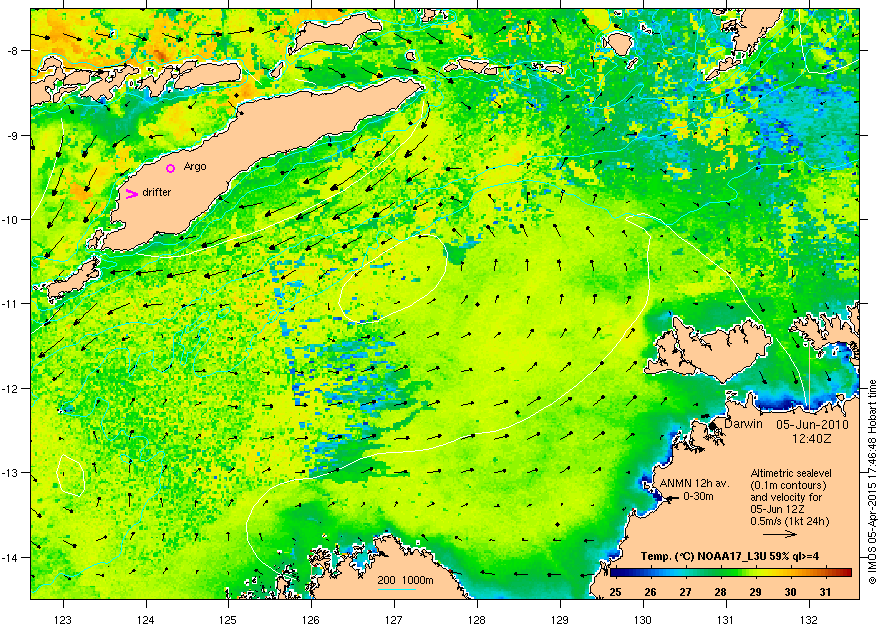Screen dimensions: 880x630
Task: Click the longitude axis label "124"
Action: click(x=146, y=620)
